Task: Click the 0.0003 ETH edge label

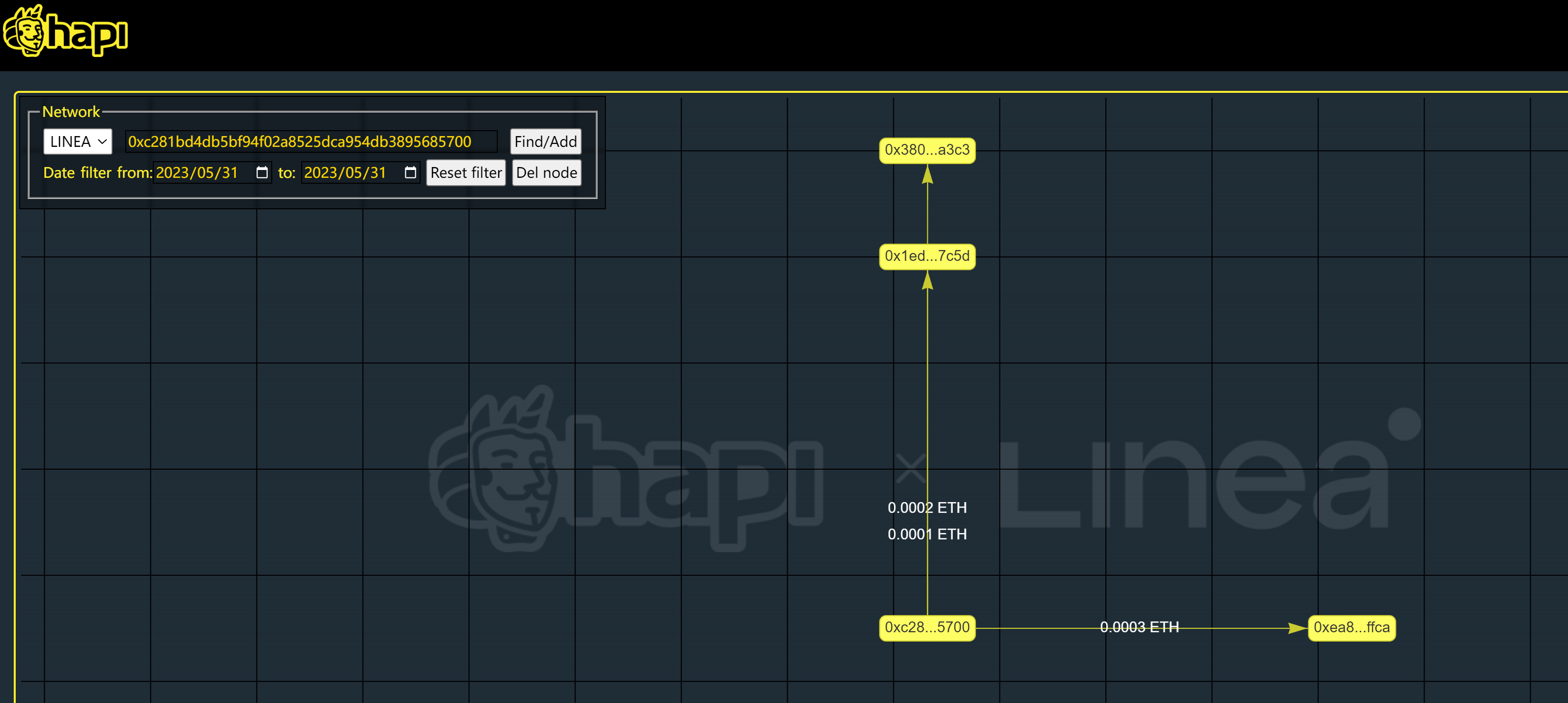Action: click(1140, 627)
